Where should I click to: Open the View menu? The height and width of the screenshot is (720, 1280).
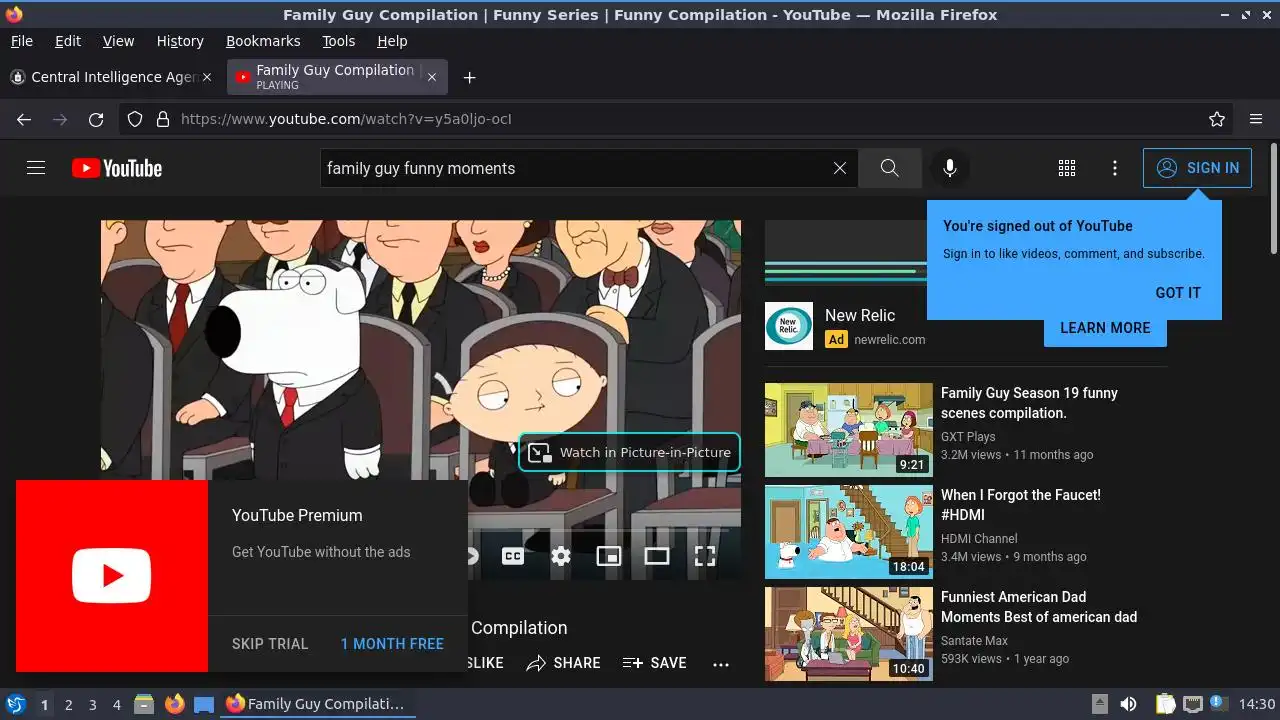click(118, 41)
